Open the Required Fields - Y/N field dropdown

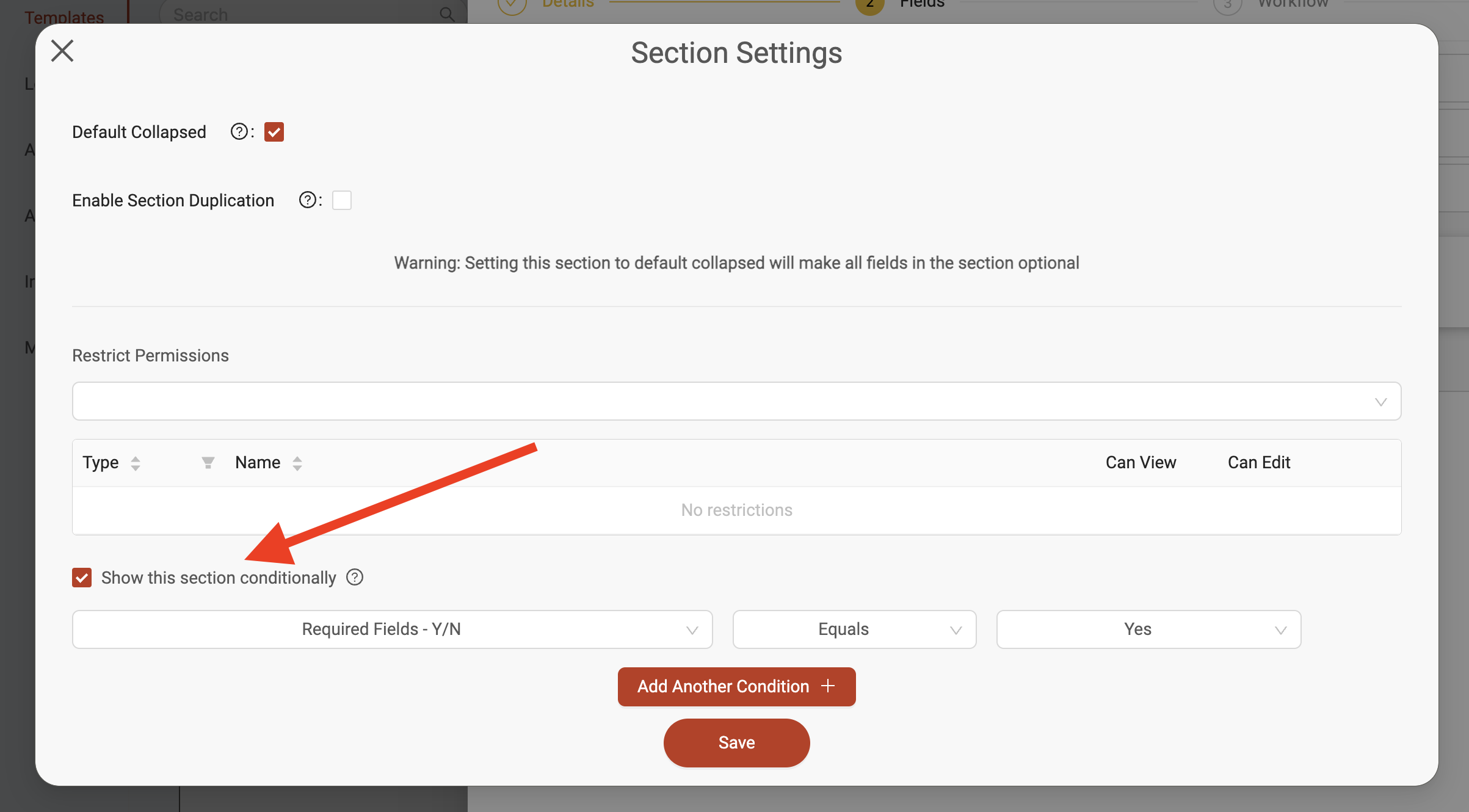[393, 629]
